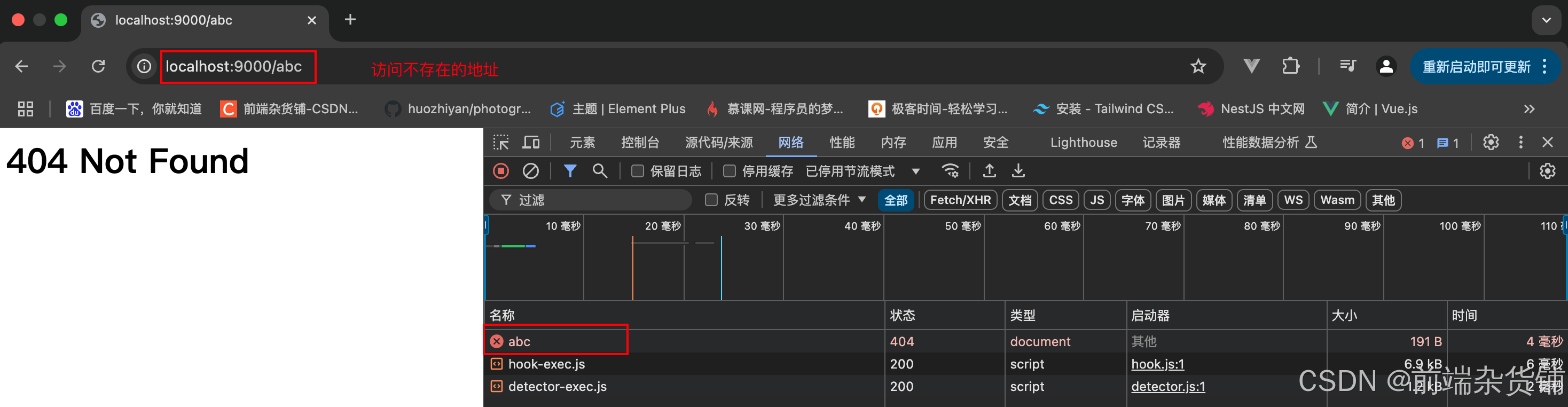Screen dimensions: 1568x407
Task: Open Chrome menu beside 重新启动即可更新
Action: 1545,66
